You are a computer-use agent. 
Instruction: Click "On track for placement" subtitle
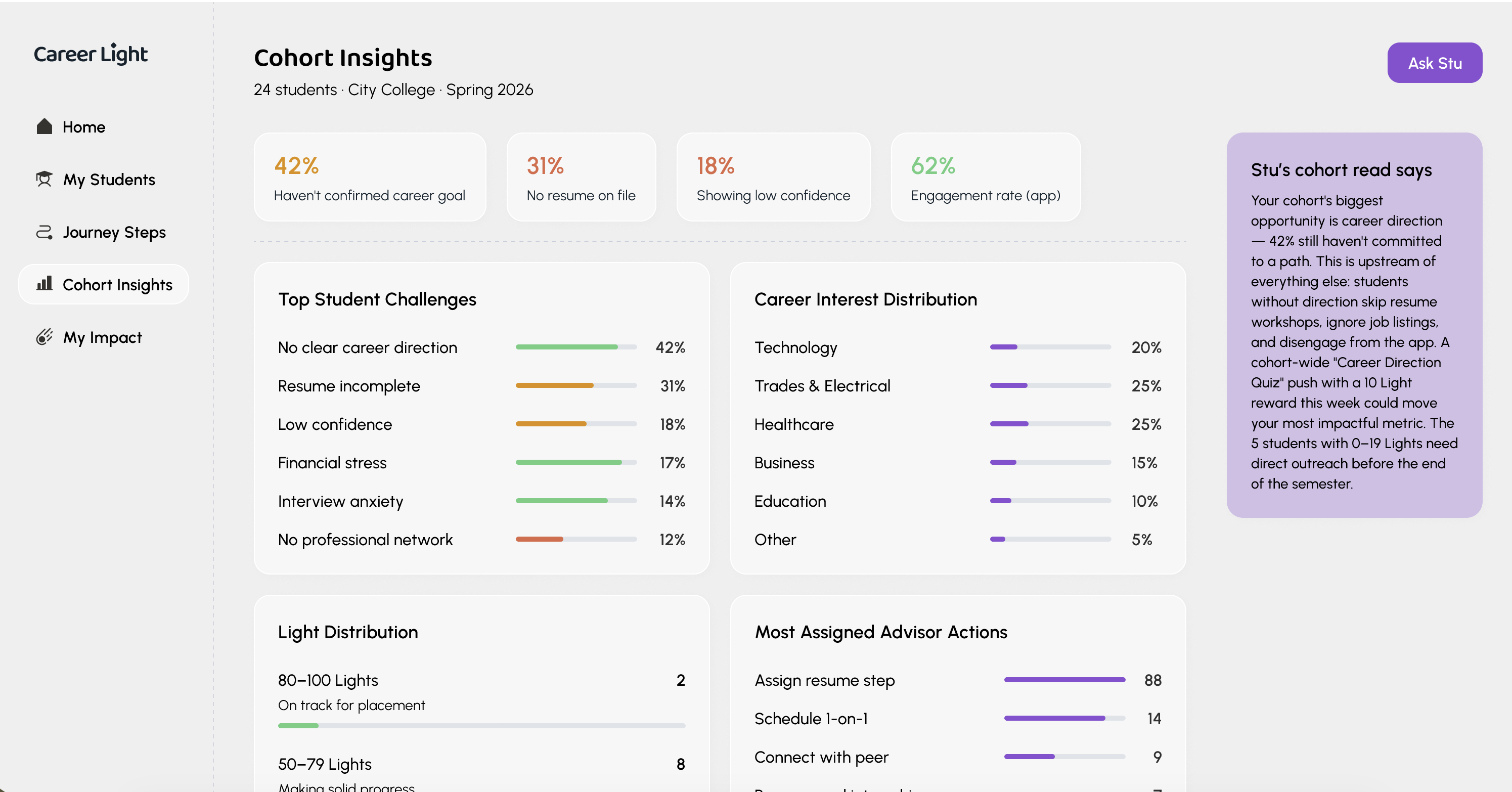(x=351, y=705)
